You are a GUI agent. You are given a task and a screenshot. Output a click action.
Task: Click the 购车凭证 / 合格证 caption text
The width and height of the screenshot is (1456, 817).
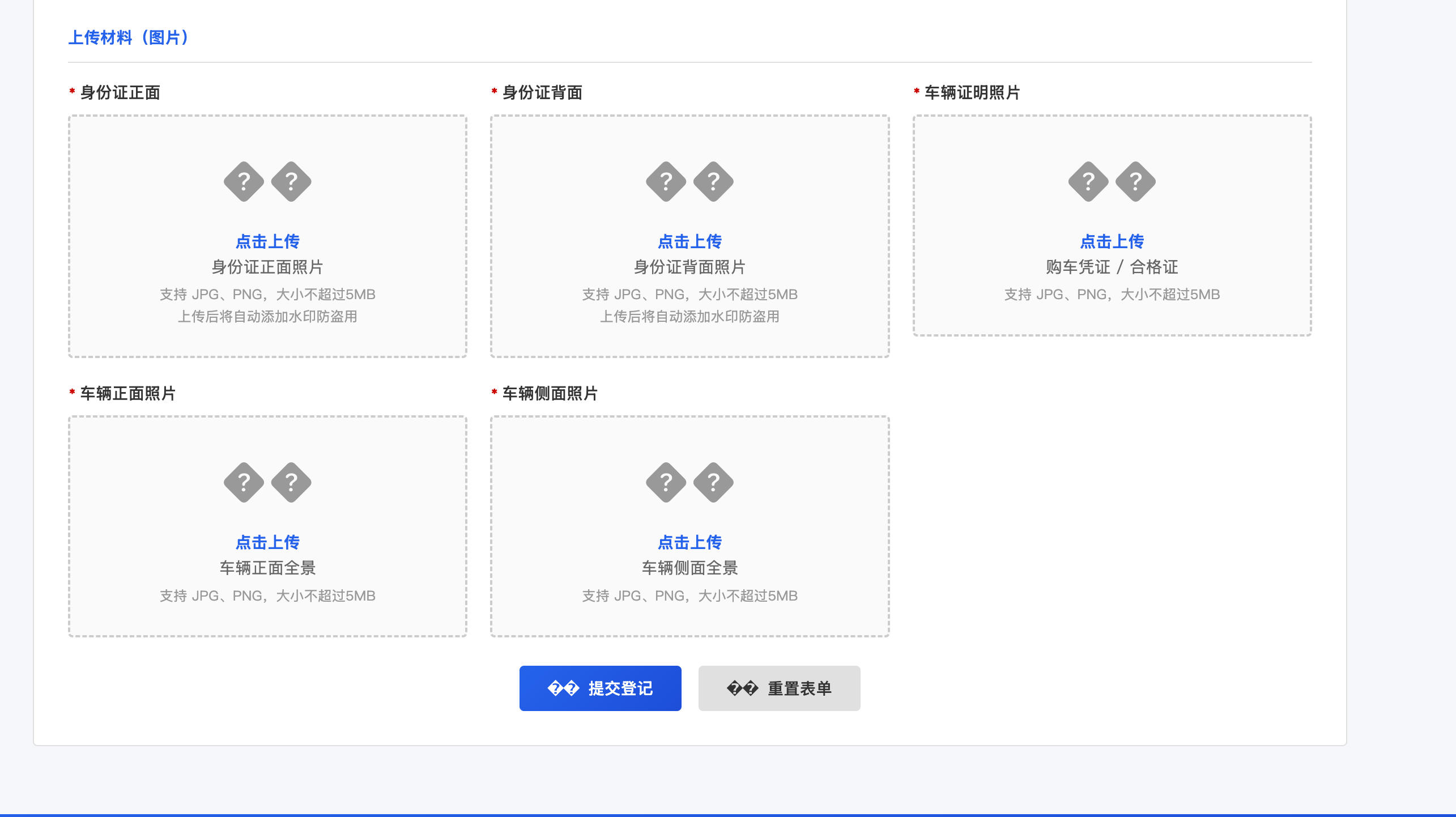[1112, 267]
